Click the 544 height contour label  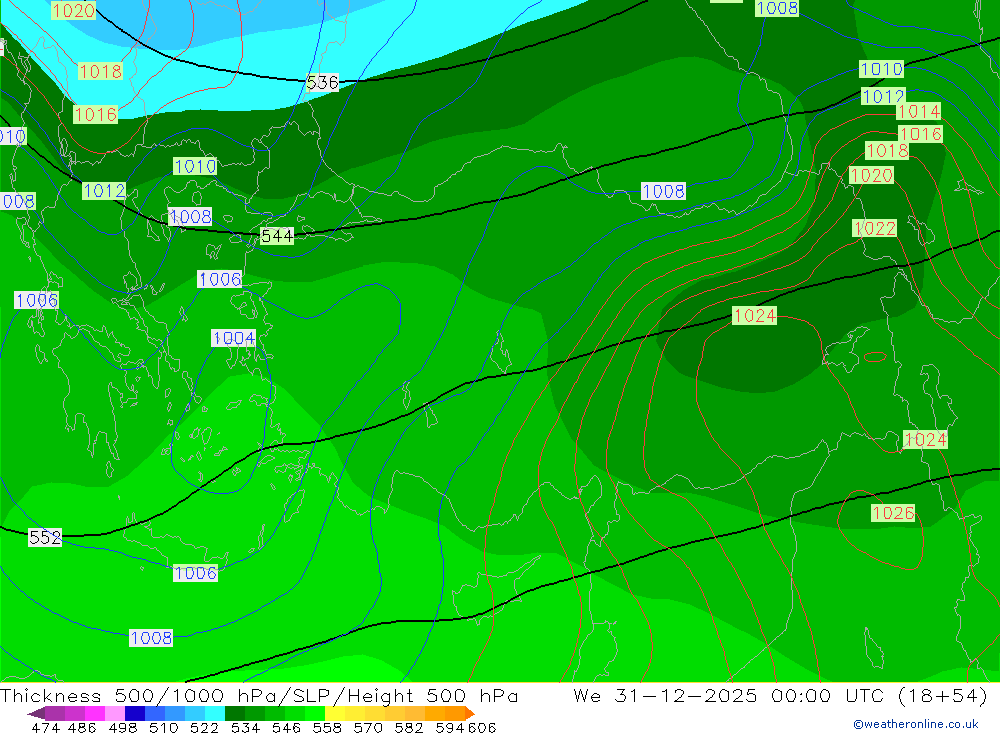click(277, 236)
